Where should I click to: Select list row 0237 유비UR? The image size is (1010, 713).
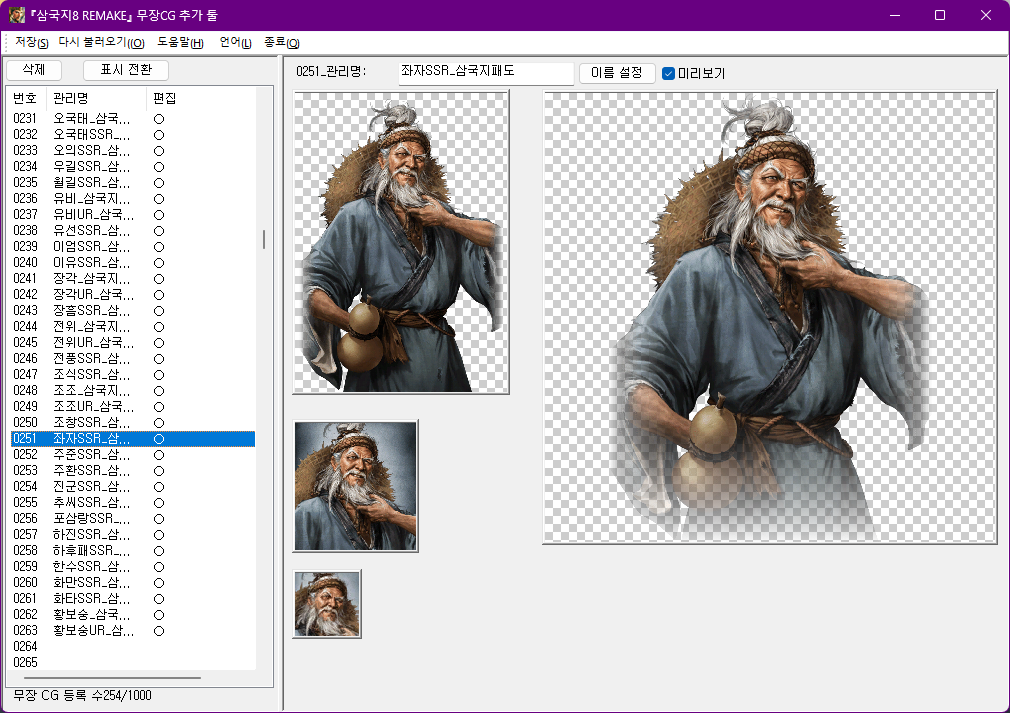[133, 214]
